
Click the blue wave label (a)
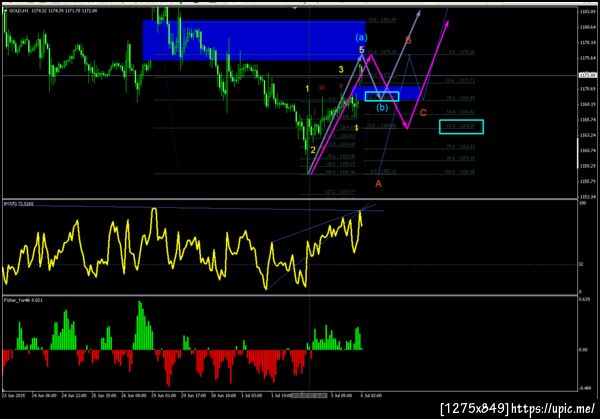click(361, 37)
